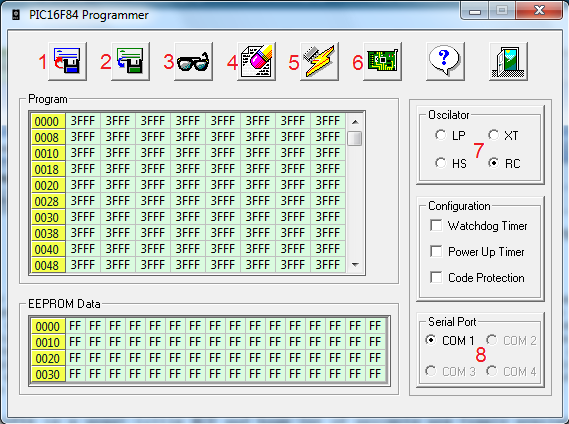
Task: Click Program address row 0040
Action: pyautogui.click(x=48, y=249)
